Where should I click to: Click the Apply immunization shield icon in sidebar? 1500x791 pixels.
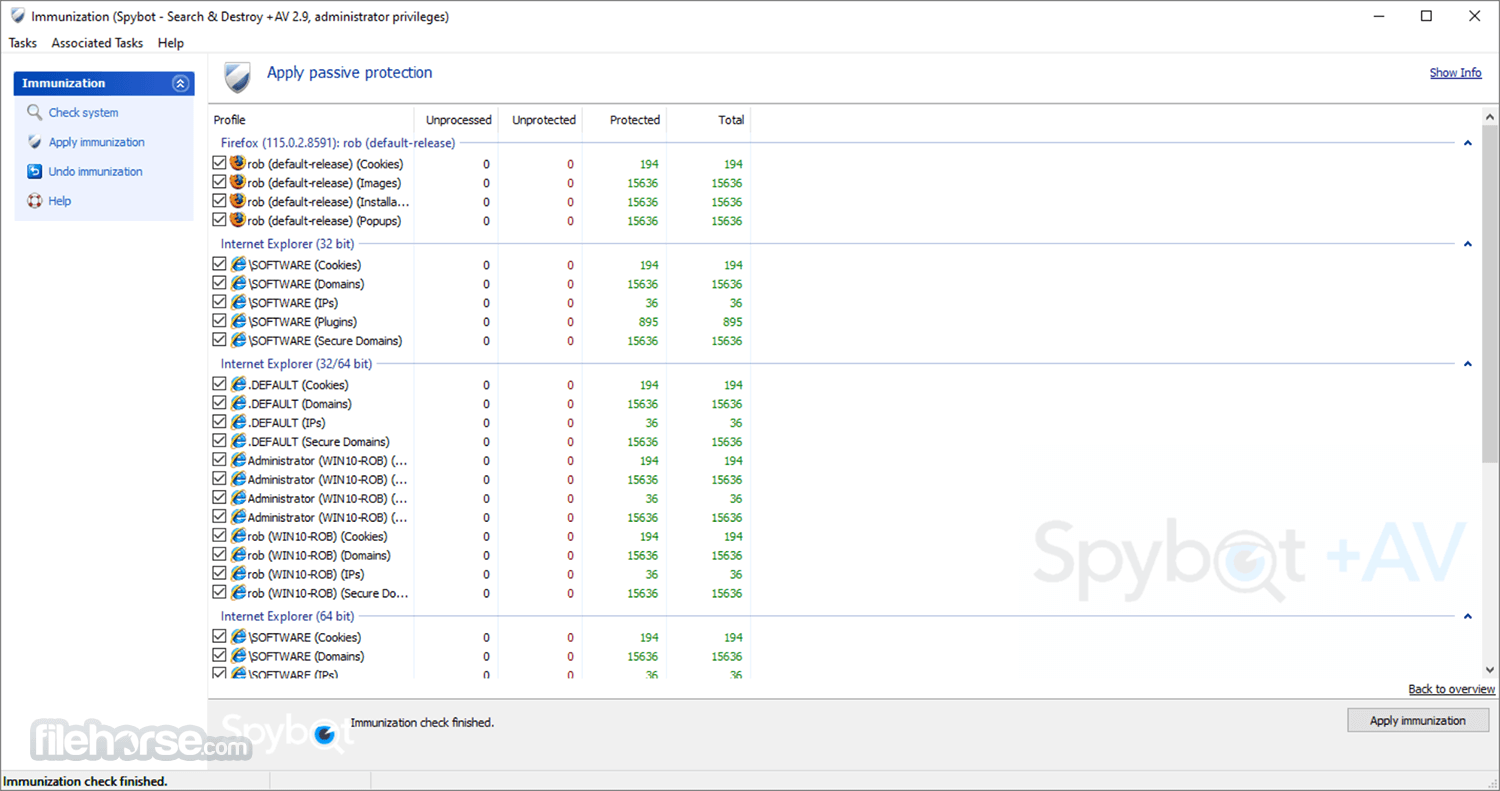[35, 142]
